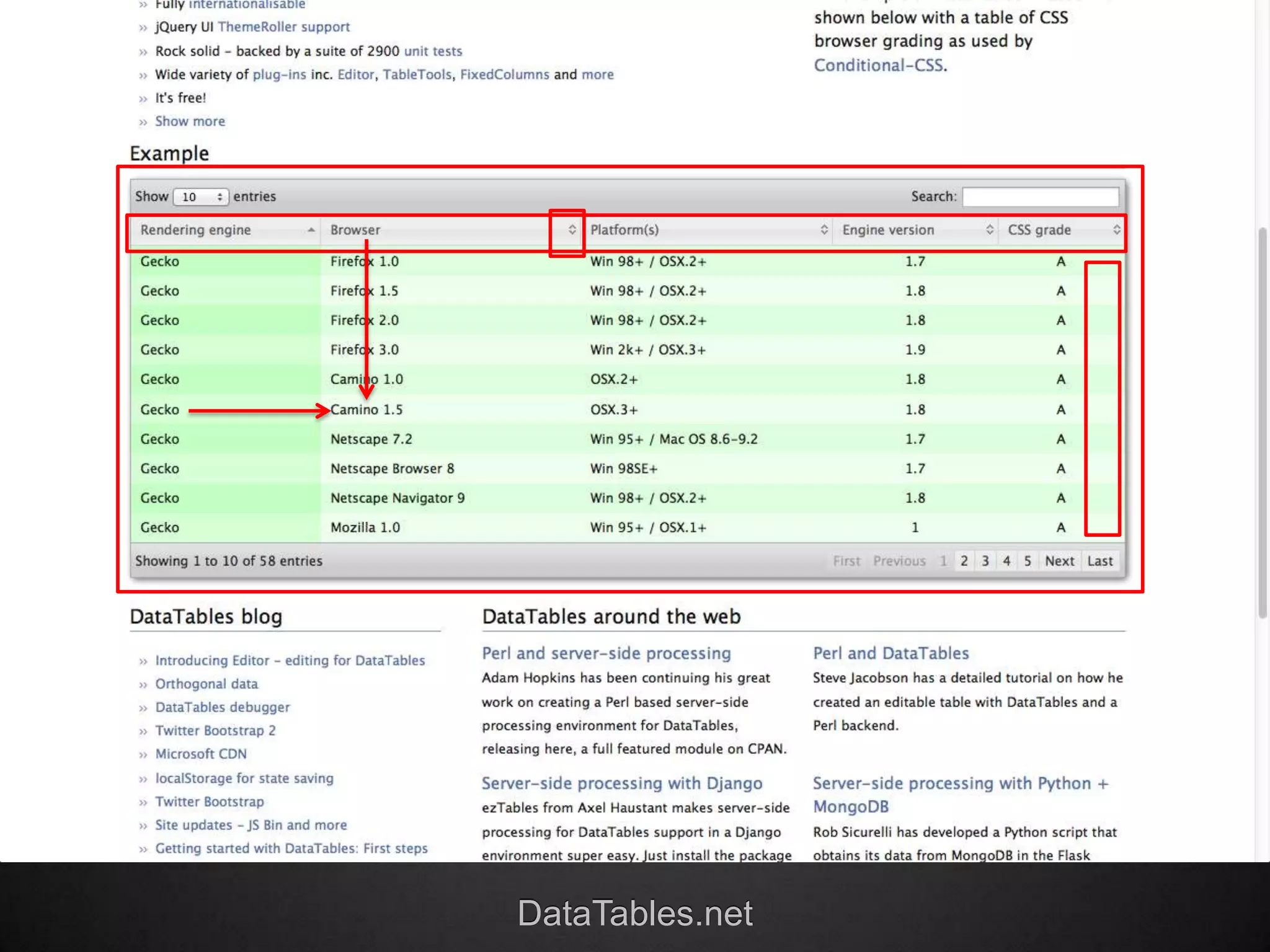Open Orthogonal data blog post
The width and height of the screenshot is (1270, 952).
tap(206, 684)
